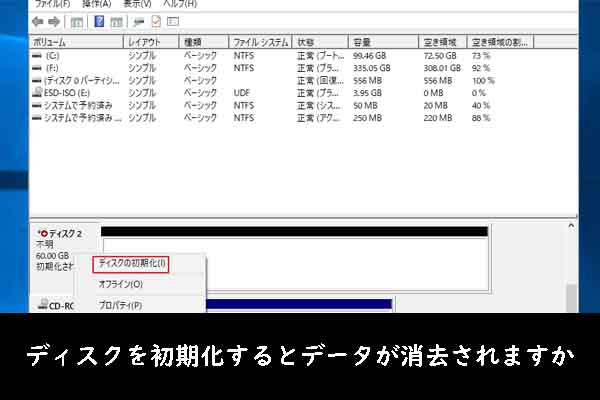This screenshot has height=400, width=600.
Task: Choose オフライン(O) from the context menu
Action: tap(120, 284)
